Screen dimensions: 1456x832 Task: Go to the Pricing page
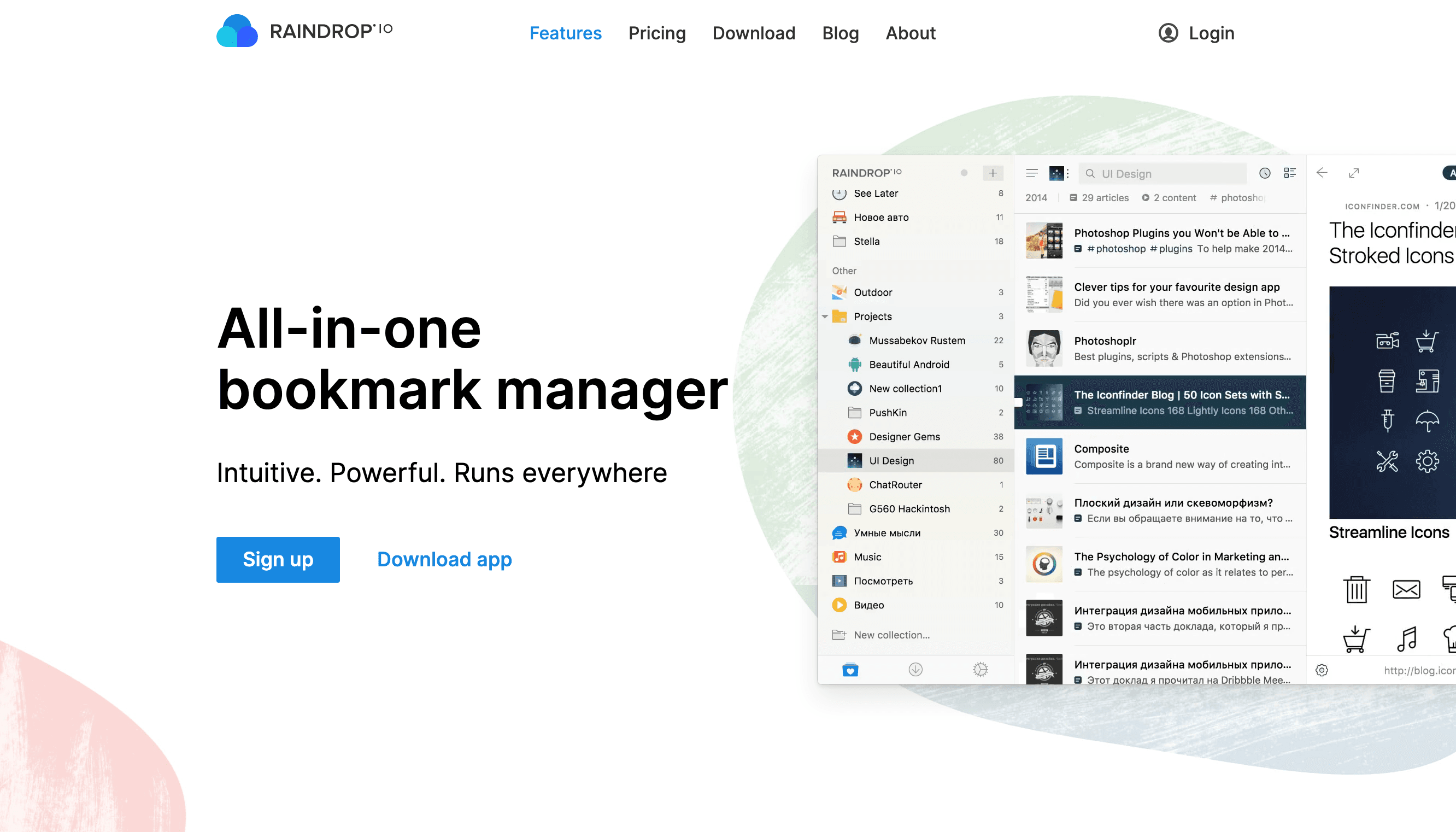tap(657, 33)
